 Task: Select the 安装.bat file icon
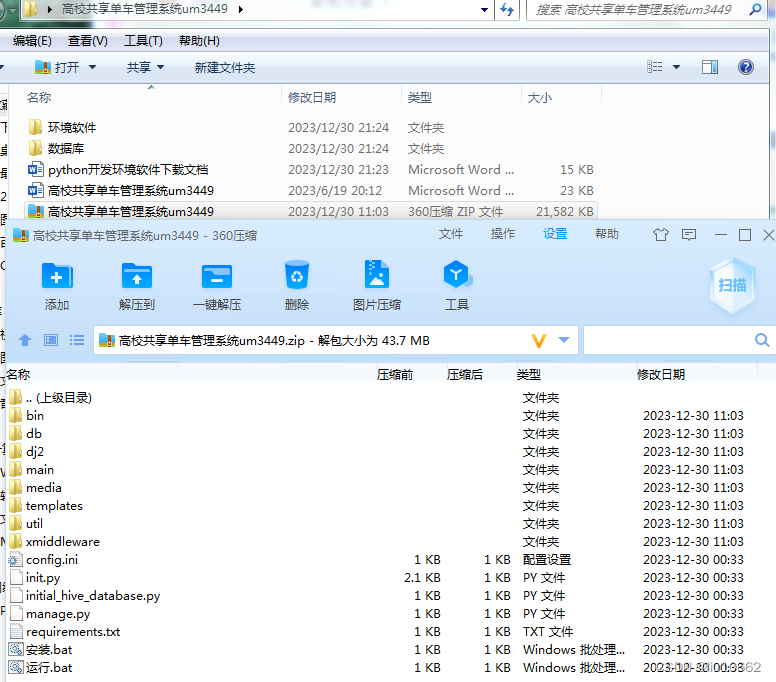16,649
